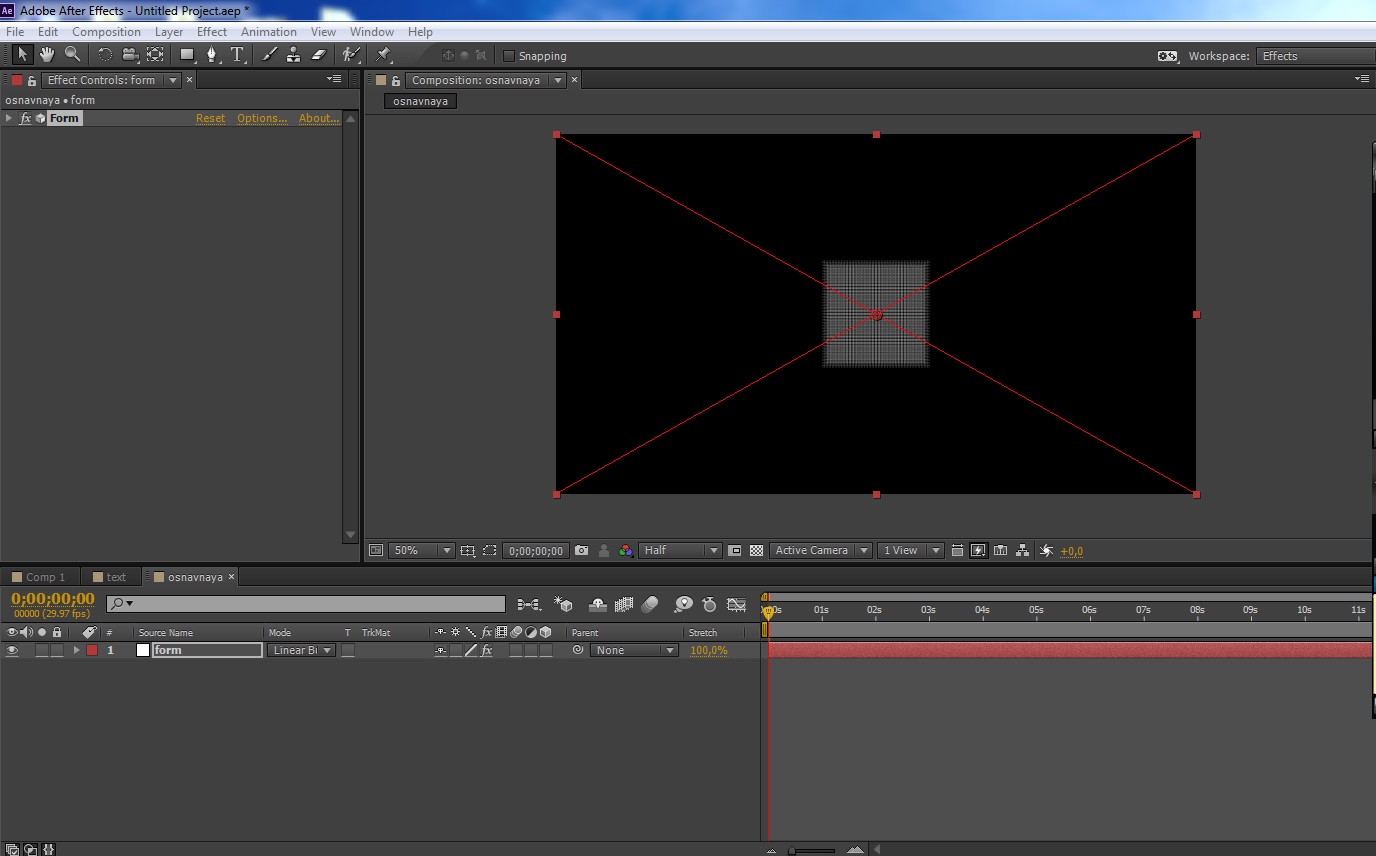Select the Pan Behind anchor point tool
The image size is (1376, 856).
155,55
